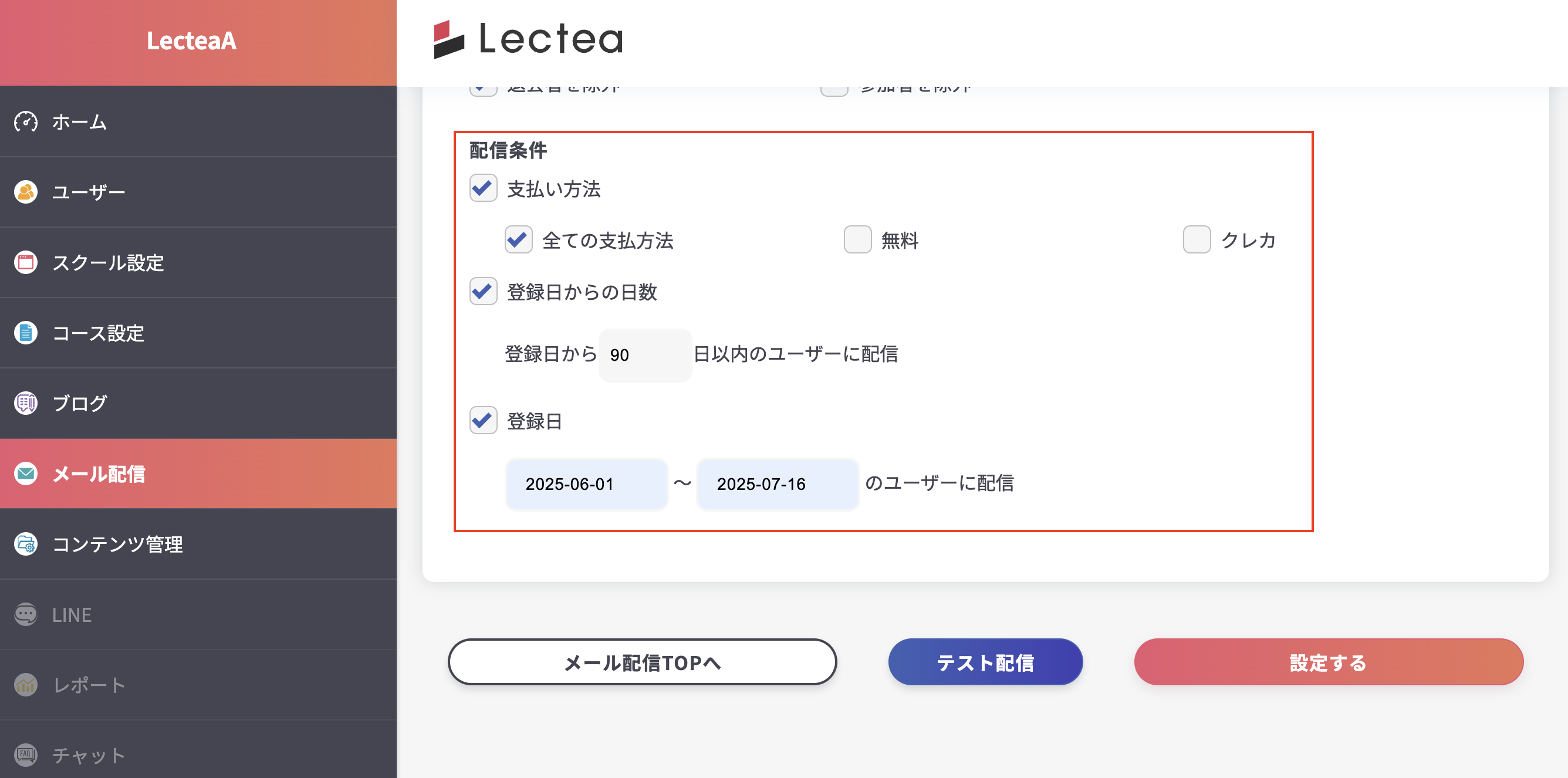Screen dimensions: 1568x778
Task: Click the days input showing 90
Action: tap(644, 355)
